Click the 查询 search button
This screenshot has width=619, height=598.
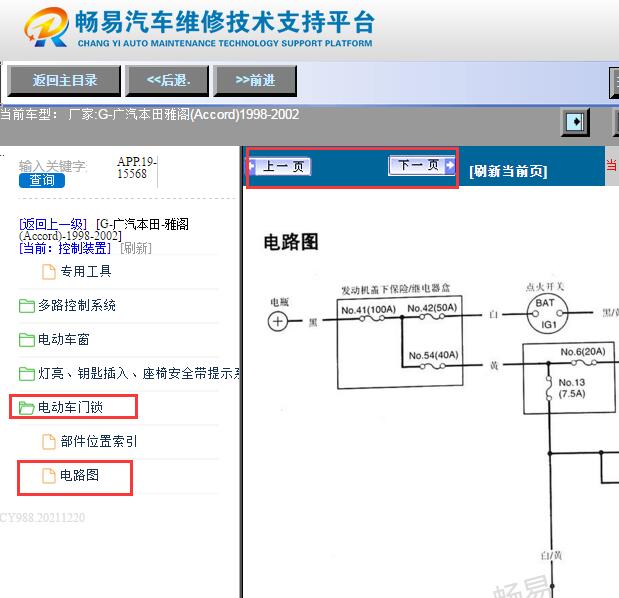(x=42, y=180)
